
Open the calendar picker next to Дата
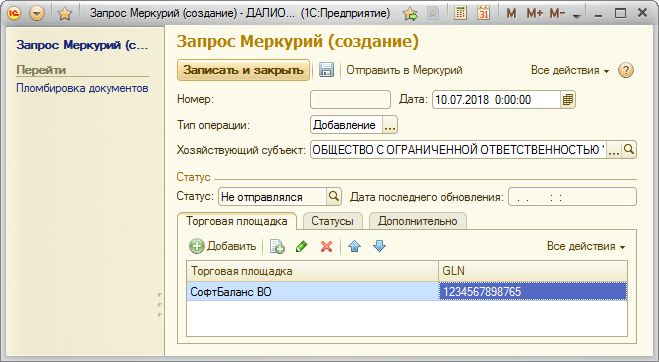click(x=568, y=100)
